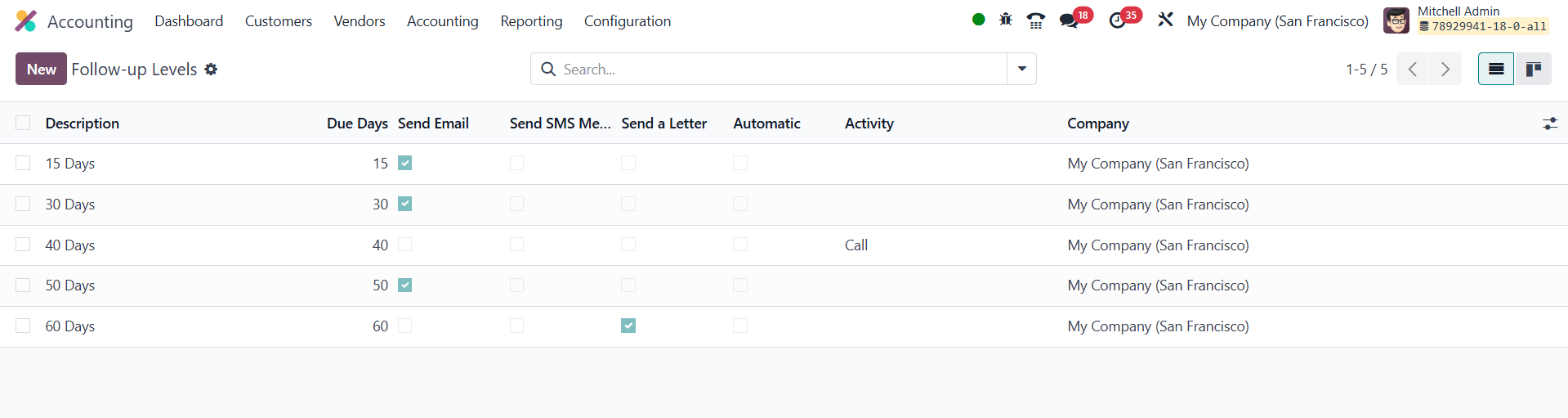The image size is (1568, 418).
Task: Switch to kanban view
Action: click(x=1534, y=69)
